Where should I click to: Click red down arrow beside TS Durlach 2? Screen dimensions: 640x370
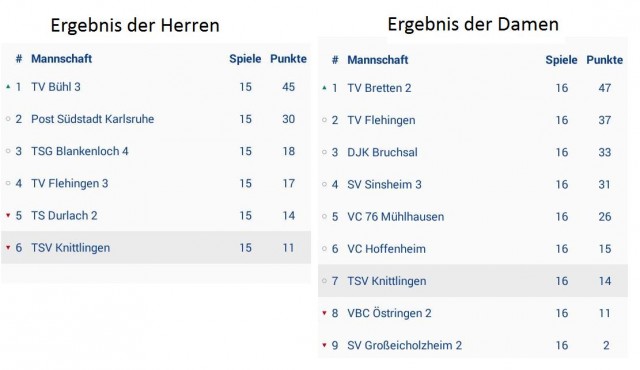coord(8,215)
